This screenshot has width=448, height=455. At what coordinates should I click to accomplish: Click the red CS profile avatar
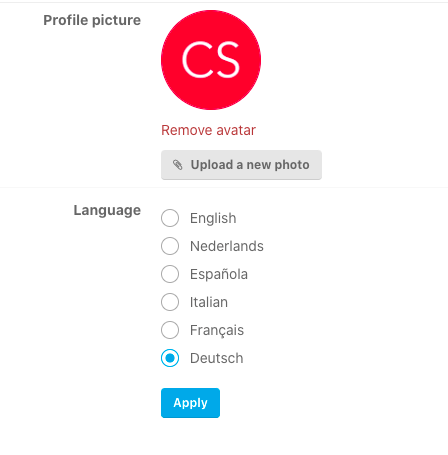[211, 60]
